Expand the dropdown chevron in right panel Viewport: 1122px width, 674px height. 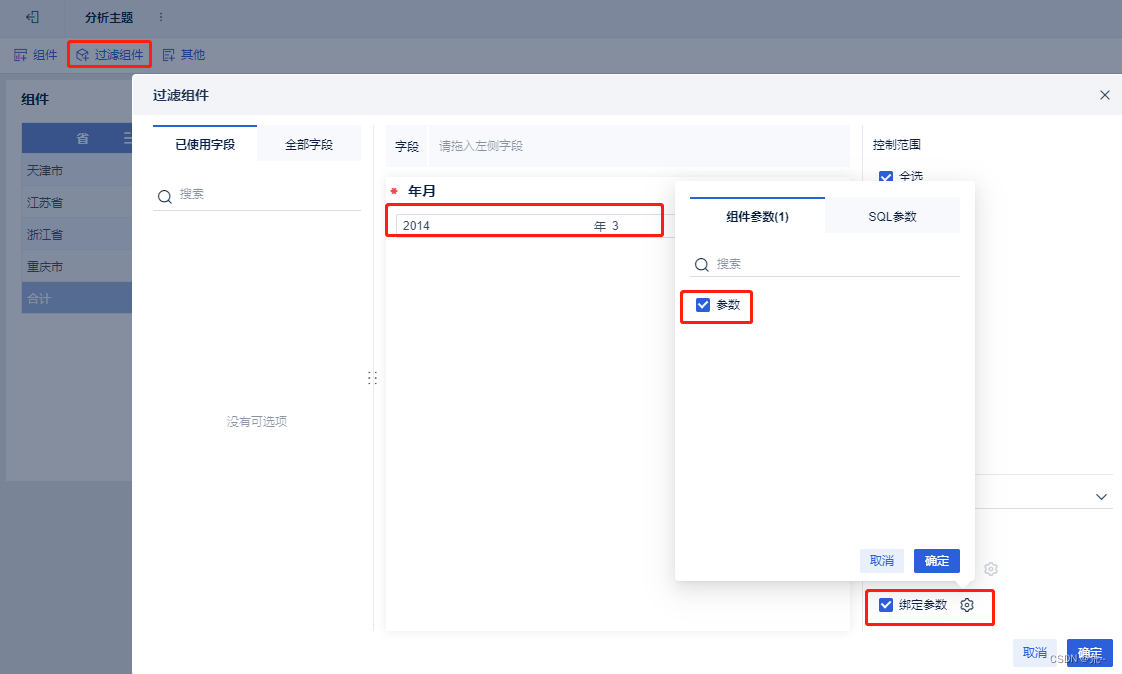(1101, 497)
